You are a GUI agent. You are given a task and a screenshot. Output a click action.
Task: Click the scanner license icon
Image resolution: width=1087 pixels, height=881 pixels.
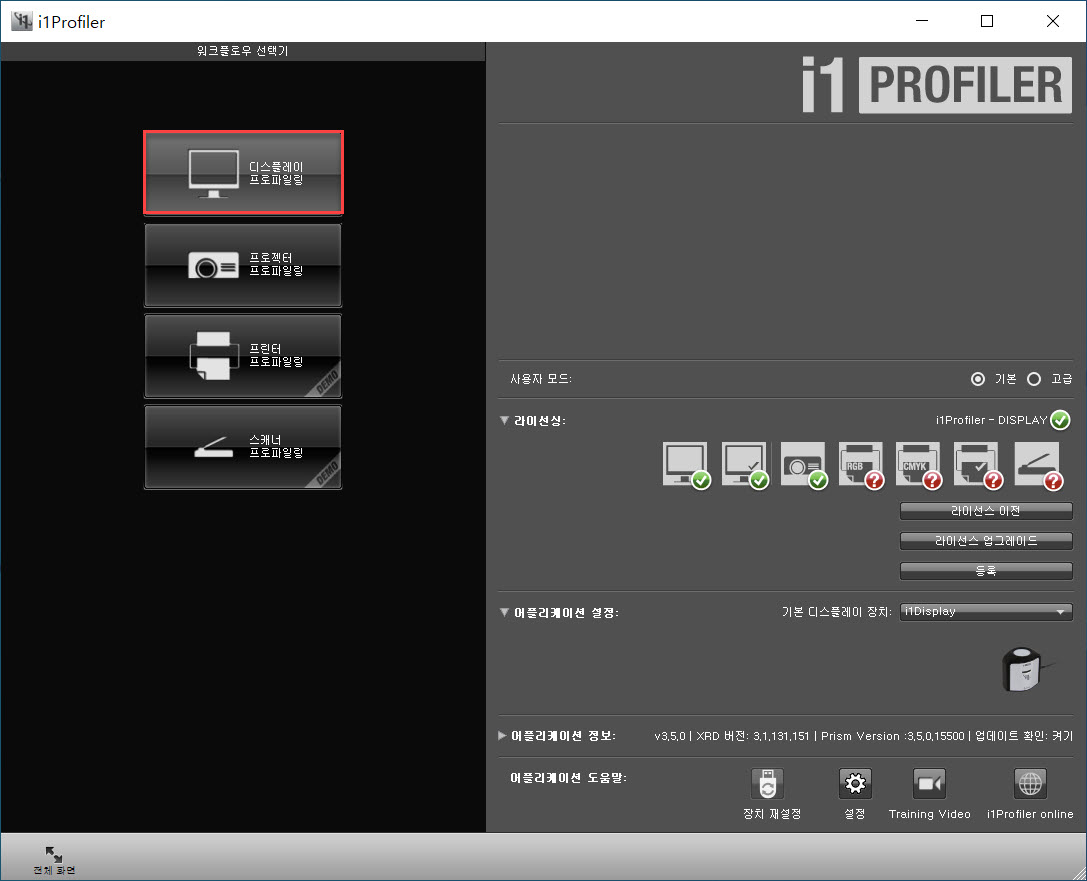coord(1038,465)
